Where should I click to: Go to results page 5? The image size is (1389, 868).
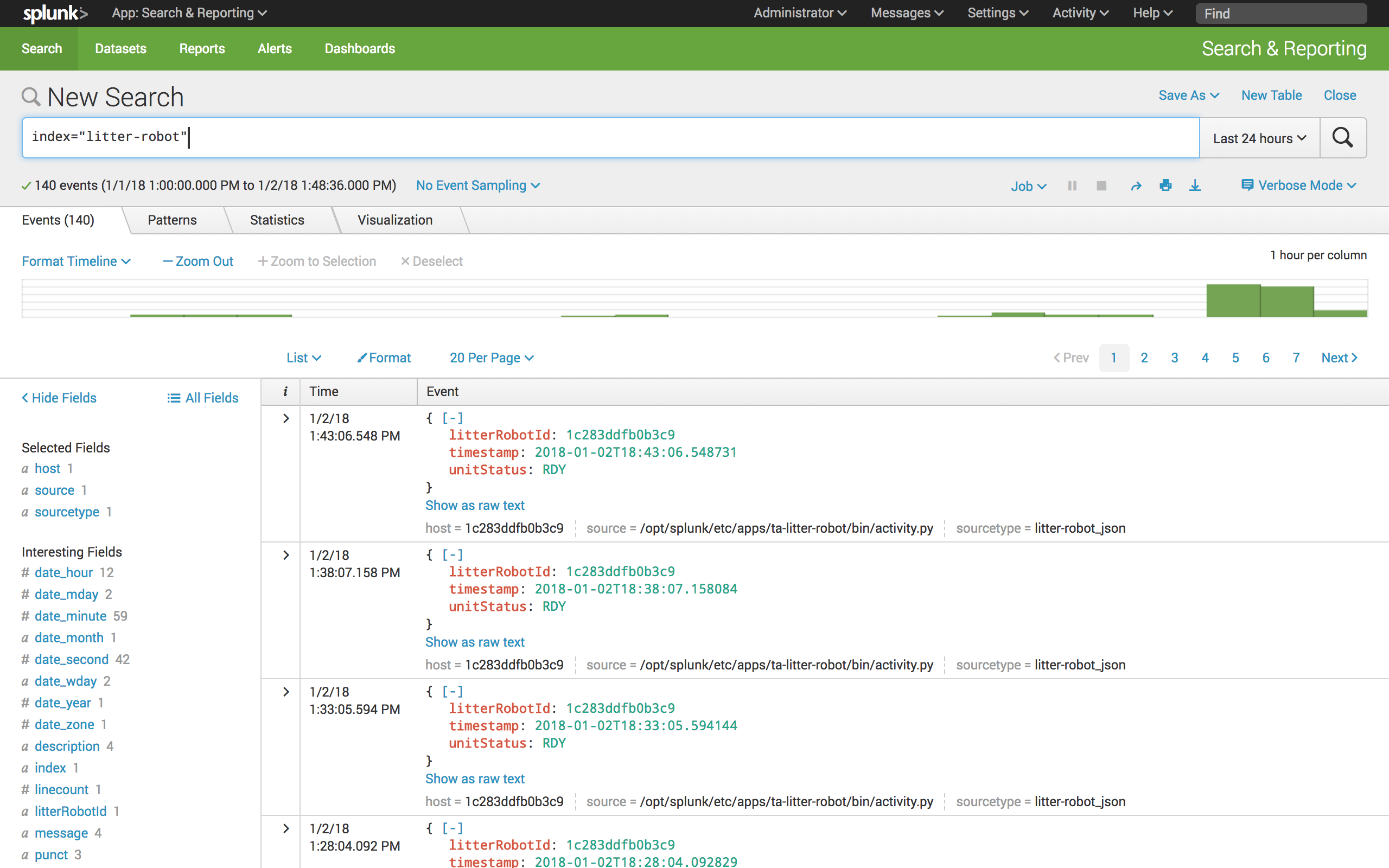(1235, 358)
